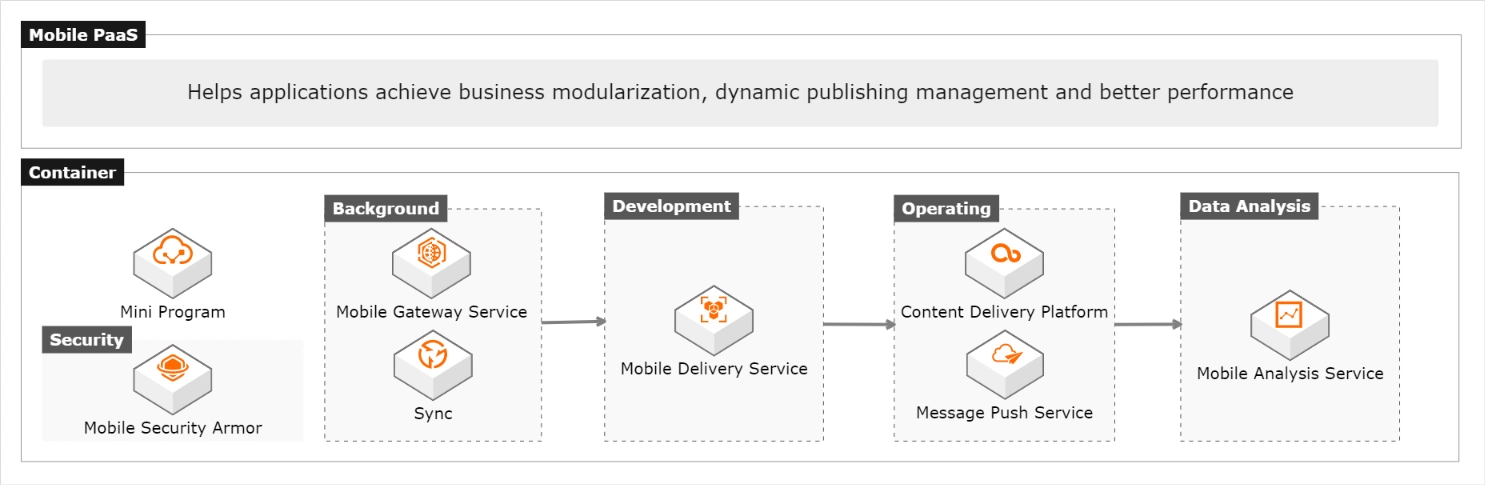This screenshot has width=1485, height=485.
Task: Click the Mobile Analysis Service icon
Action: [x=1290, y=324]
